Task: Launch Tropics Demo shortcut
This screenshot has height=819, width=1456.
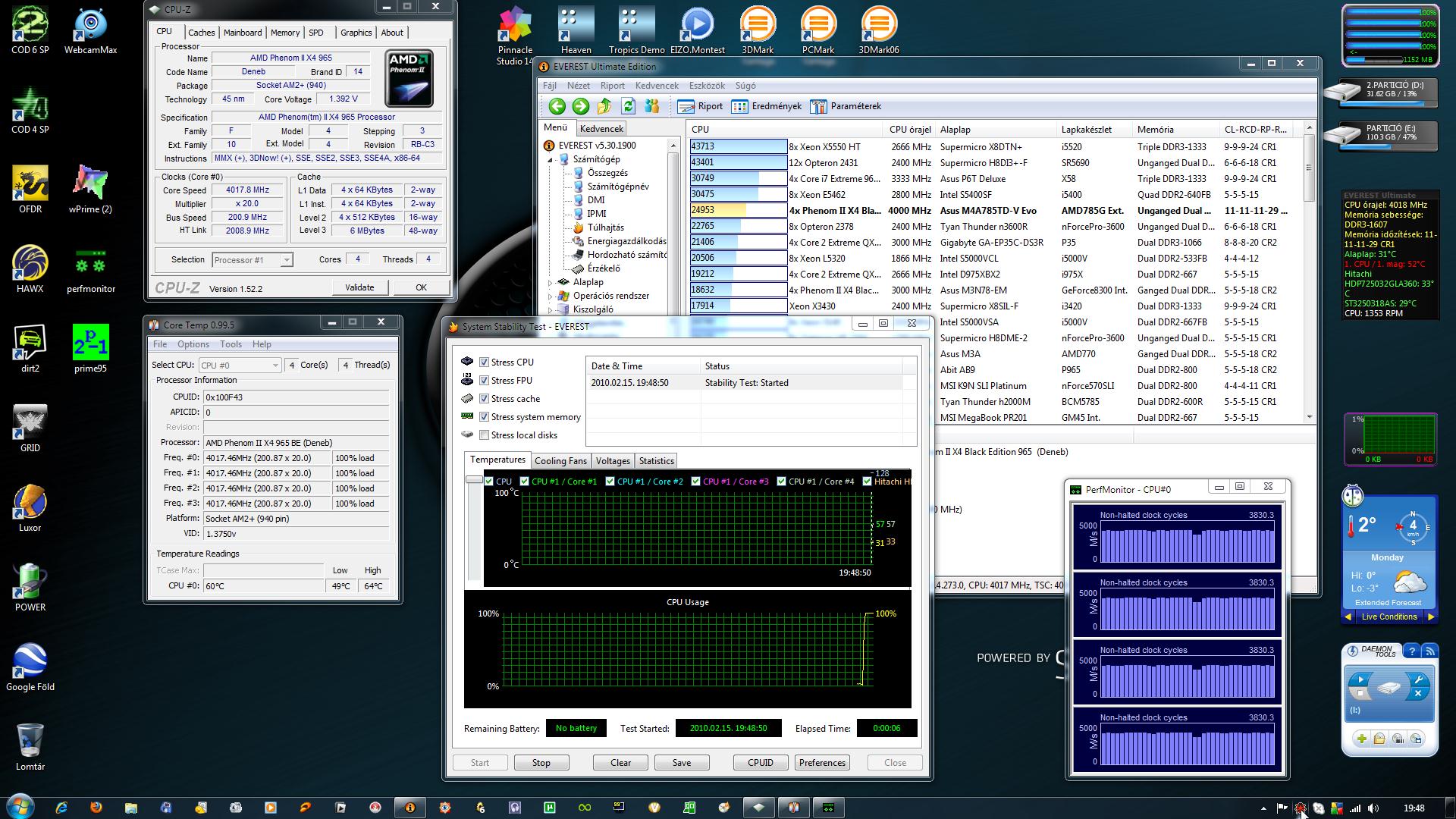Action: click(636, 30)
